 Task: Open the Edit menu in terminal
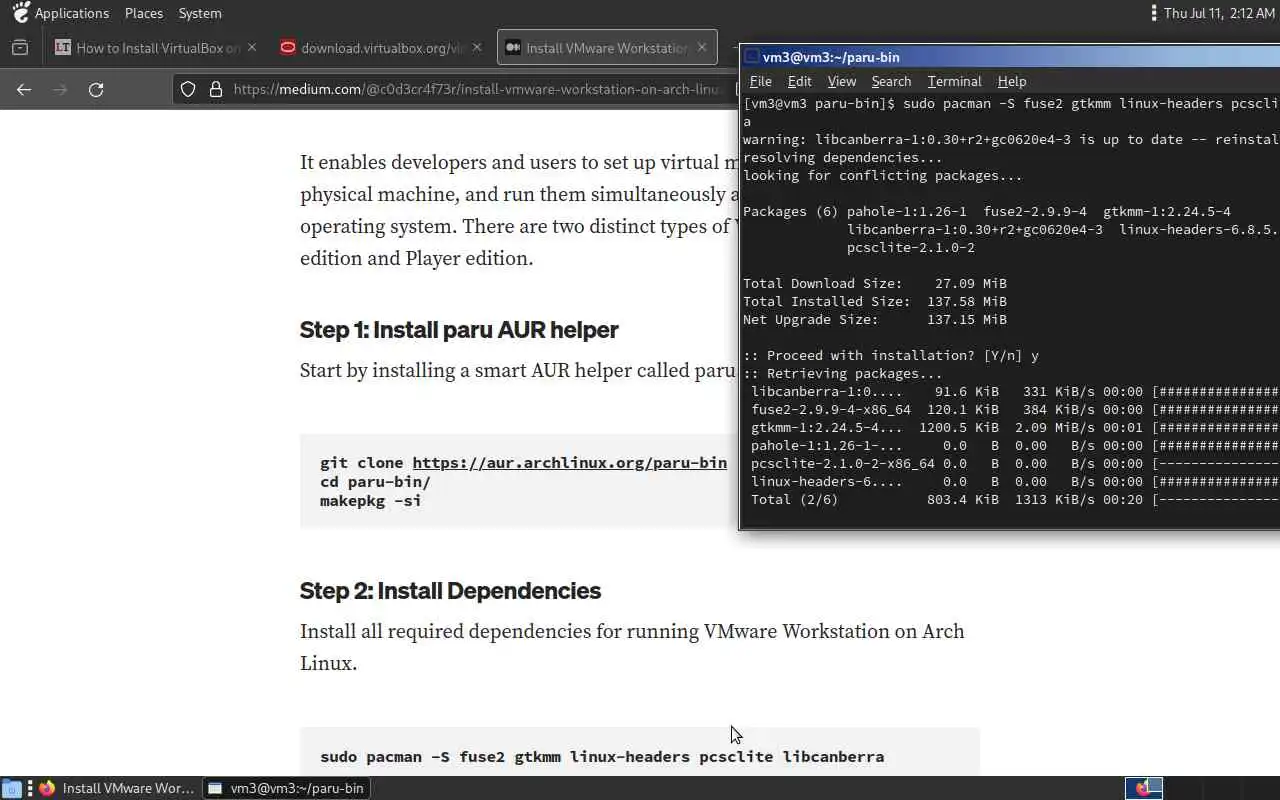point(799,81)
